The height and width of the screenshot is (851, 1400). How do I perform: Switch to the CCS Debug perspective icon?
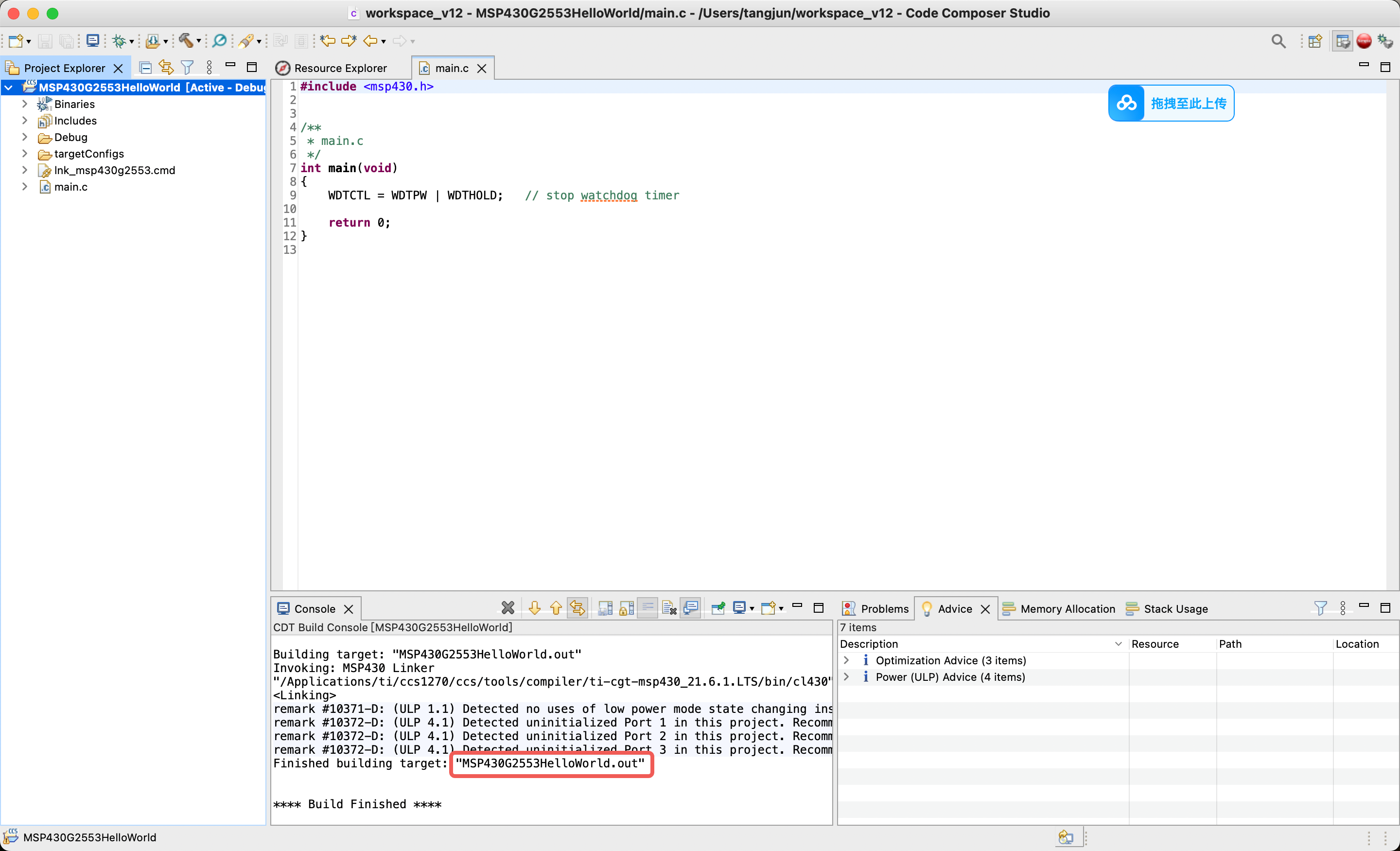pos(1384,41)
